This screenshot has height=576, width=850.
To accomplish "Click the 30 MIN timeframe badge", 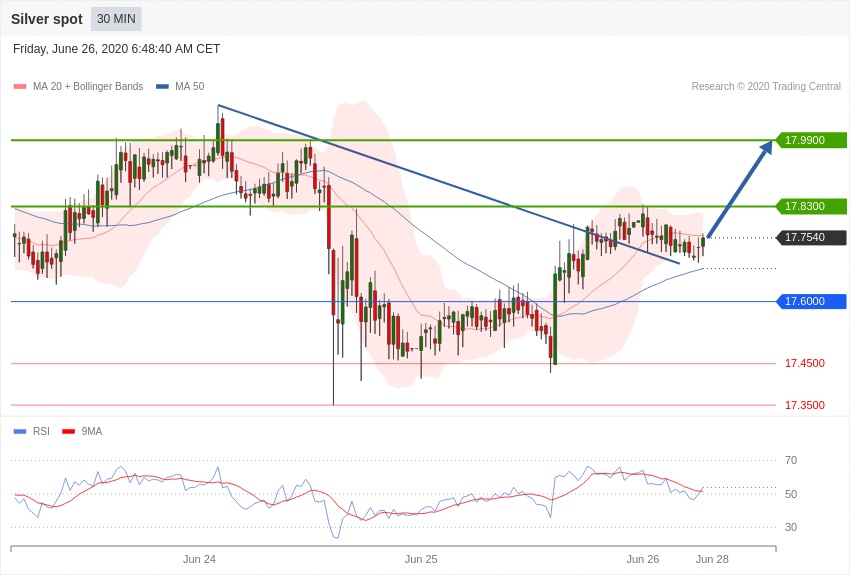I will click(116, 19).
